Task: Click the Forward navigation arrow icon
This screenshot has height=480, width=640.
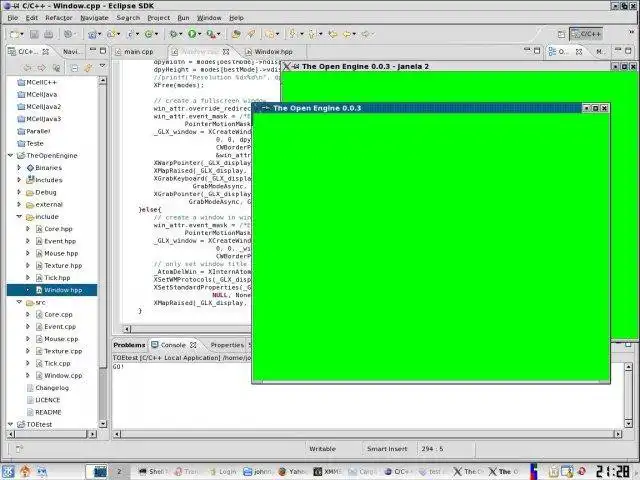Action: coord(366,34)
